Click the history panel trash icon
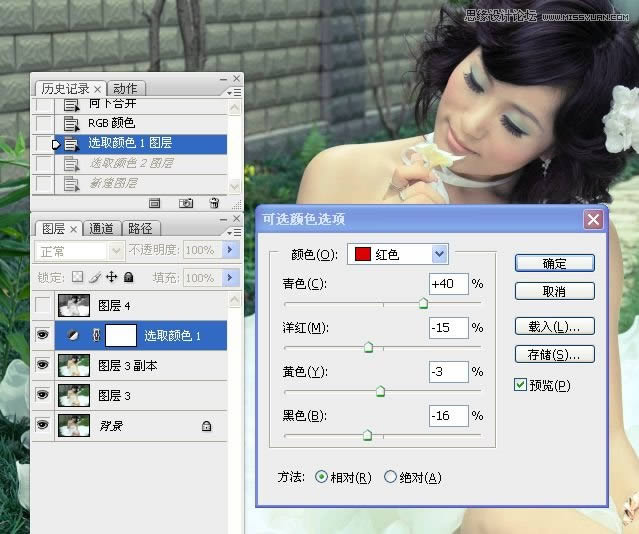Screen dimensions: 639x534 click(213, 203)
